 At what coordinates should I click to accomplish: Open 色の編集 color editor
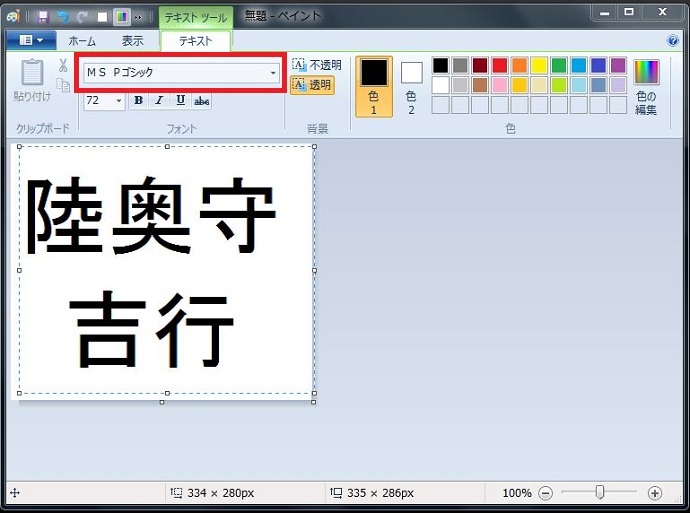[x=646, y=88]
